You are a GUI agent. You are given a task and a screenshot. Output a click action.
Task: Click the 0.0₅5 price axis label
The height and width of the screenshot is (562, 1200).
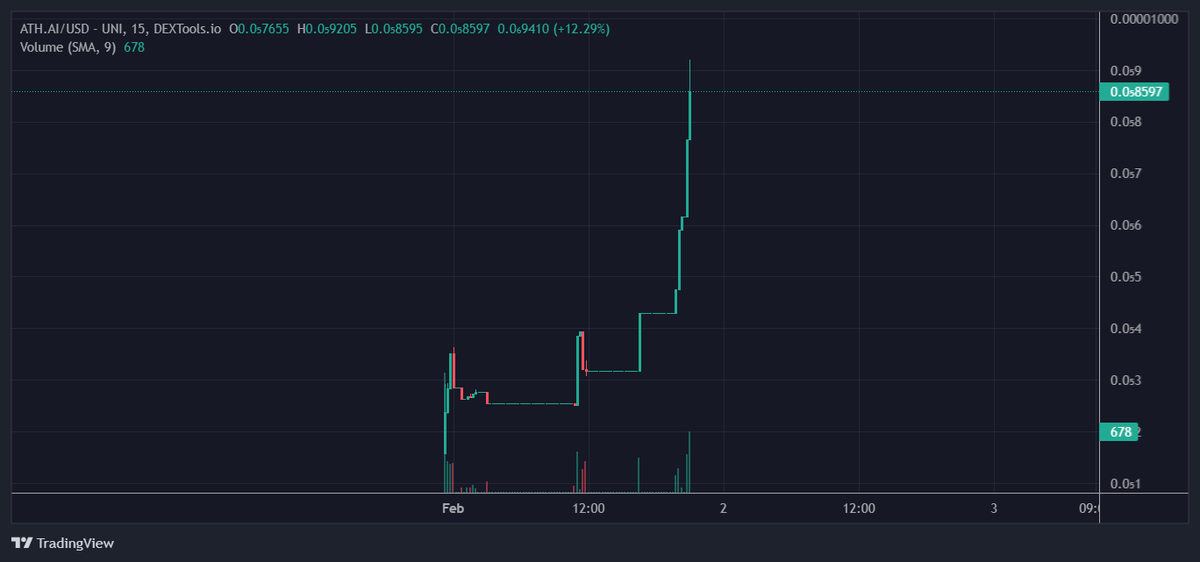pyautogui.click(x=1126, y=277)
